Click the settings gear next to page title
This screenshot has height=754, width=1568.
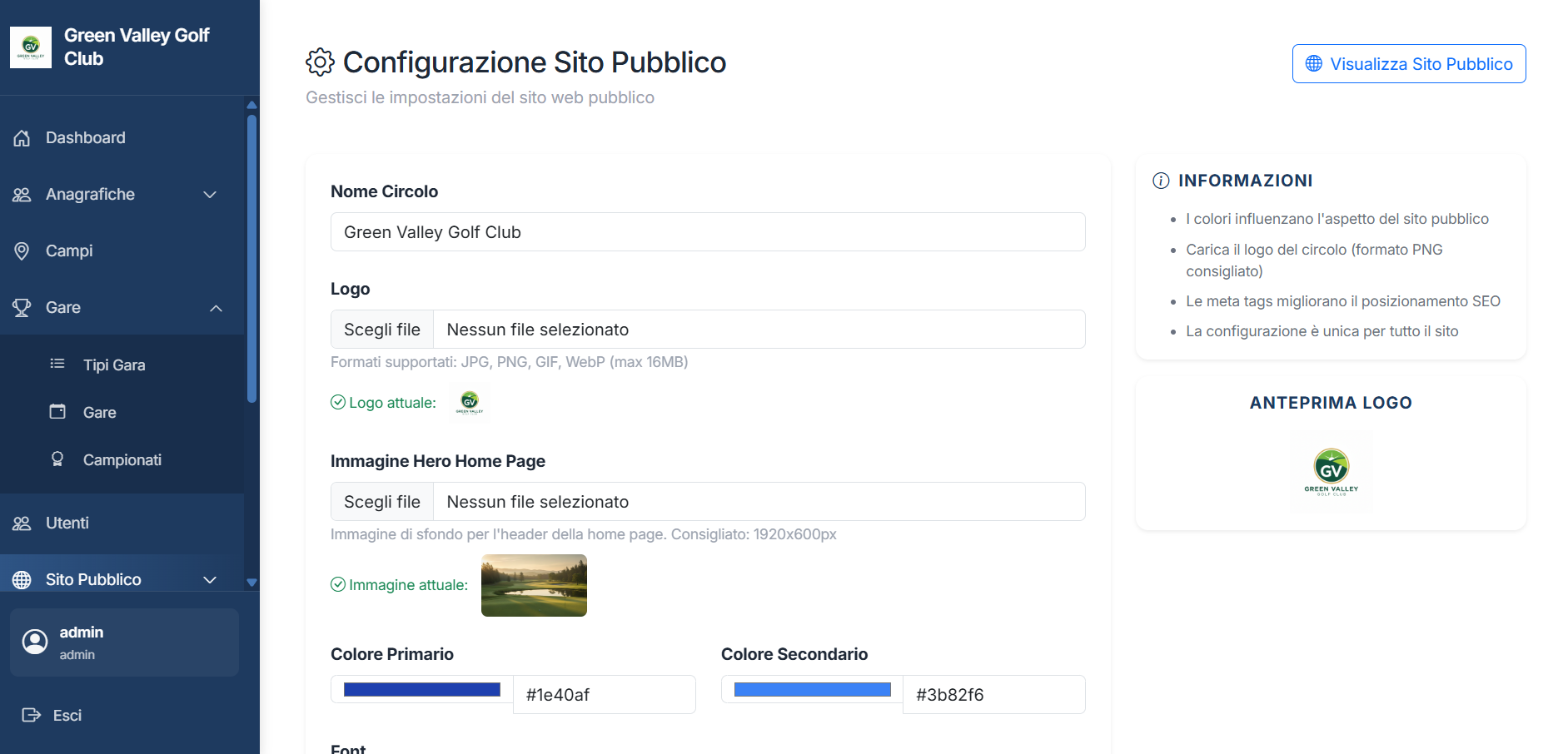319,62
